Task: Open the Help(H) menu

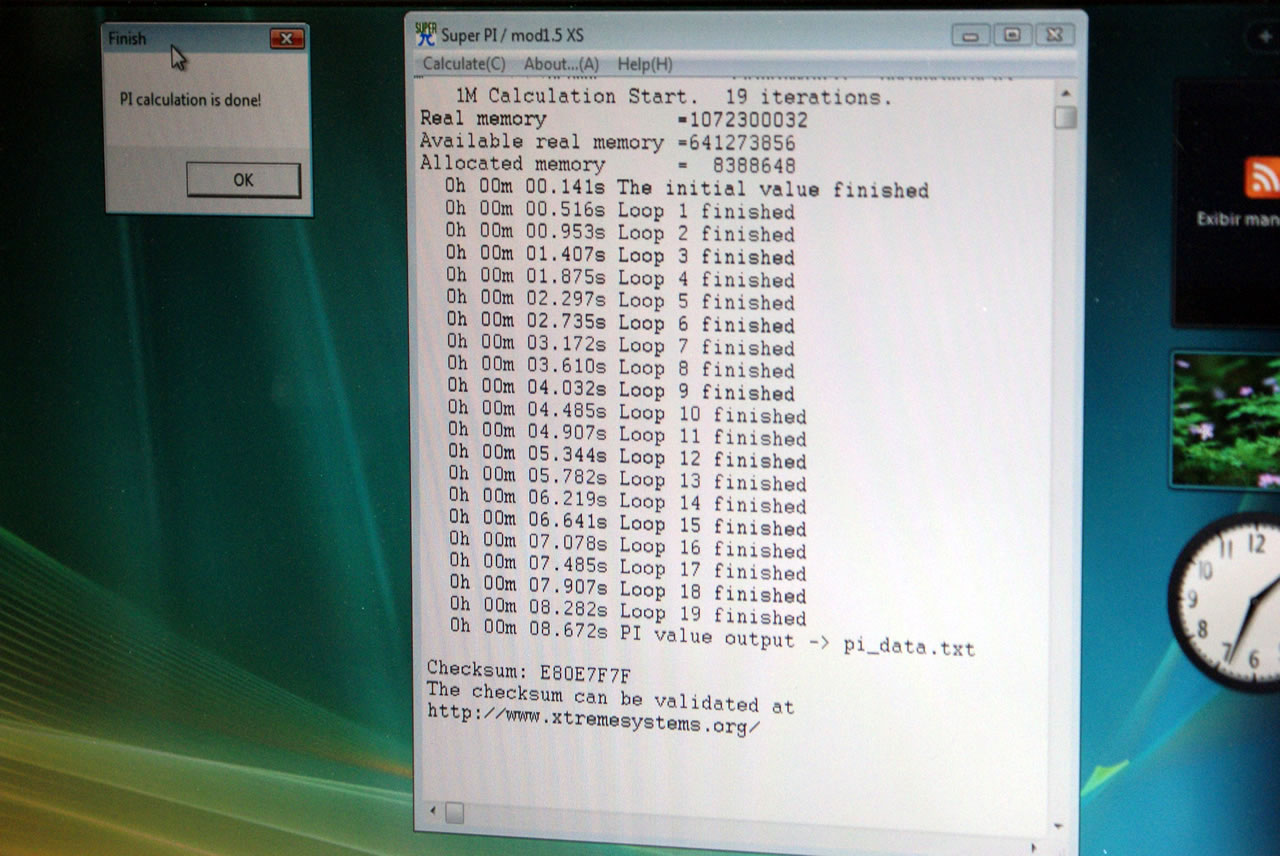Action: point(645,64)
